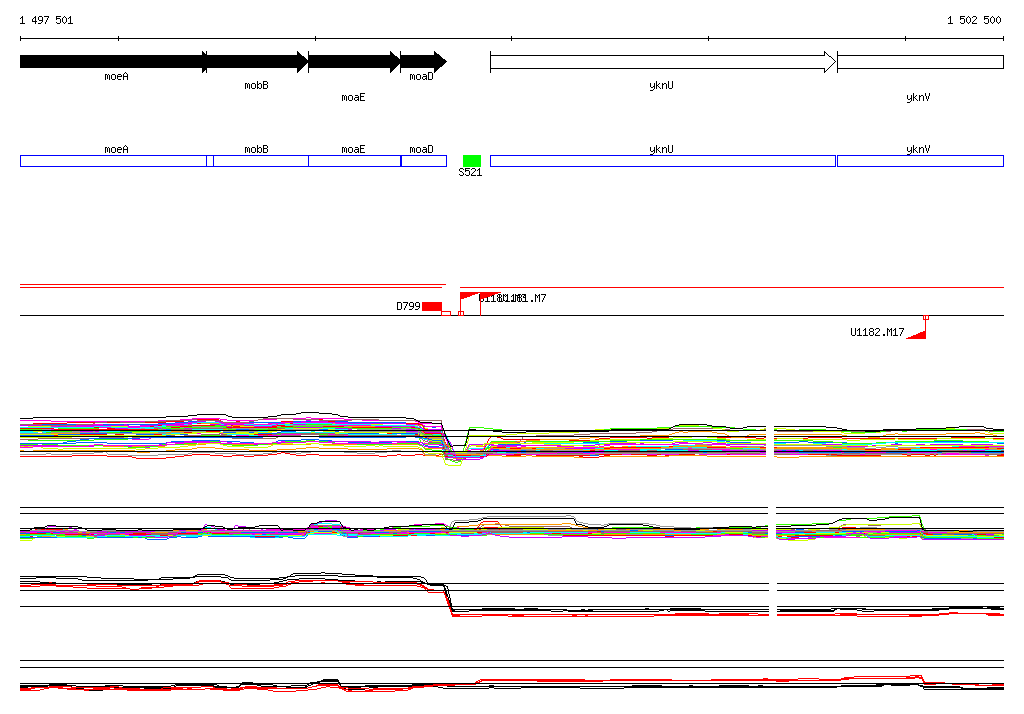Click the 1 502 500 coordinate label

point(974,20)
